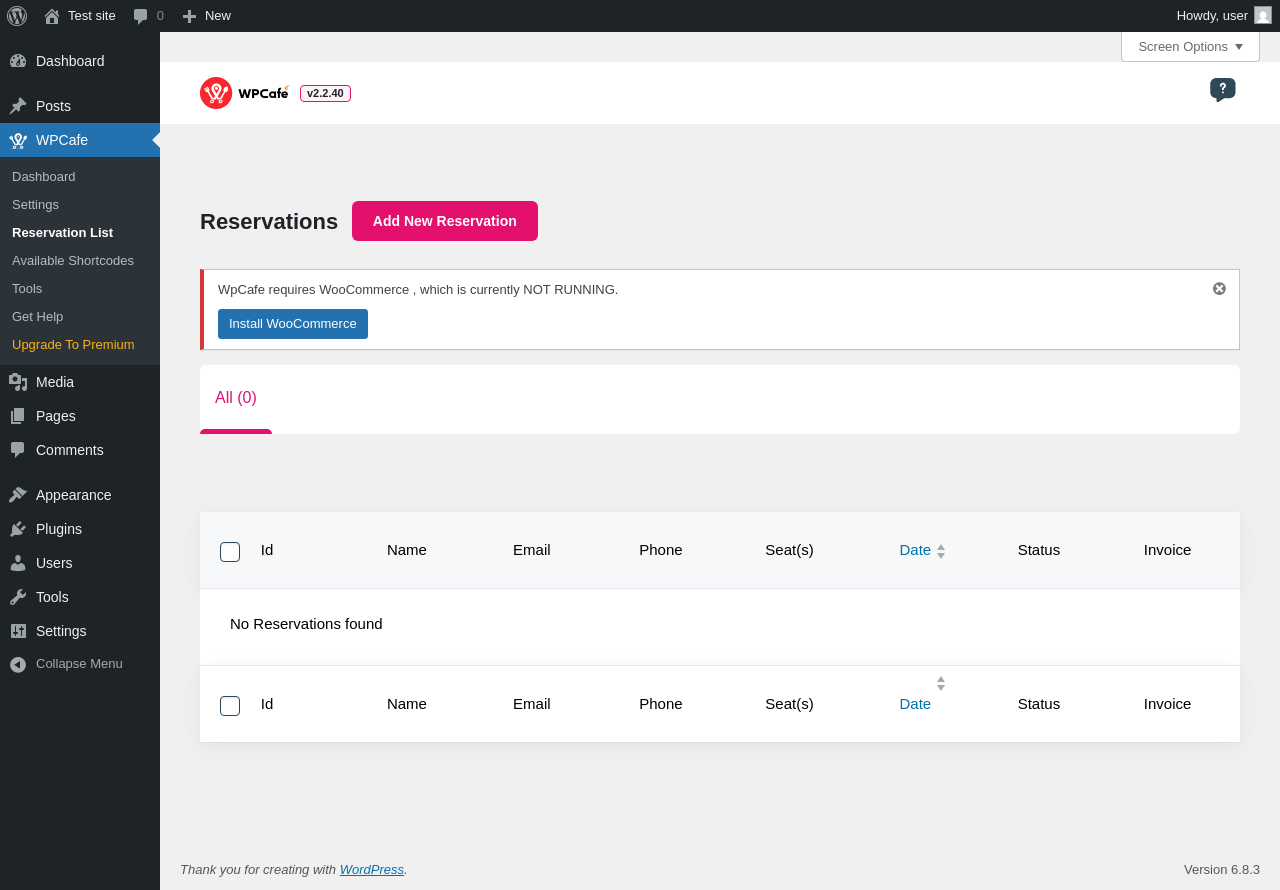
Task: Follow the WordPress footer link
Action: click(x=371, y=870)
